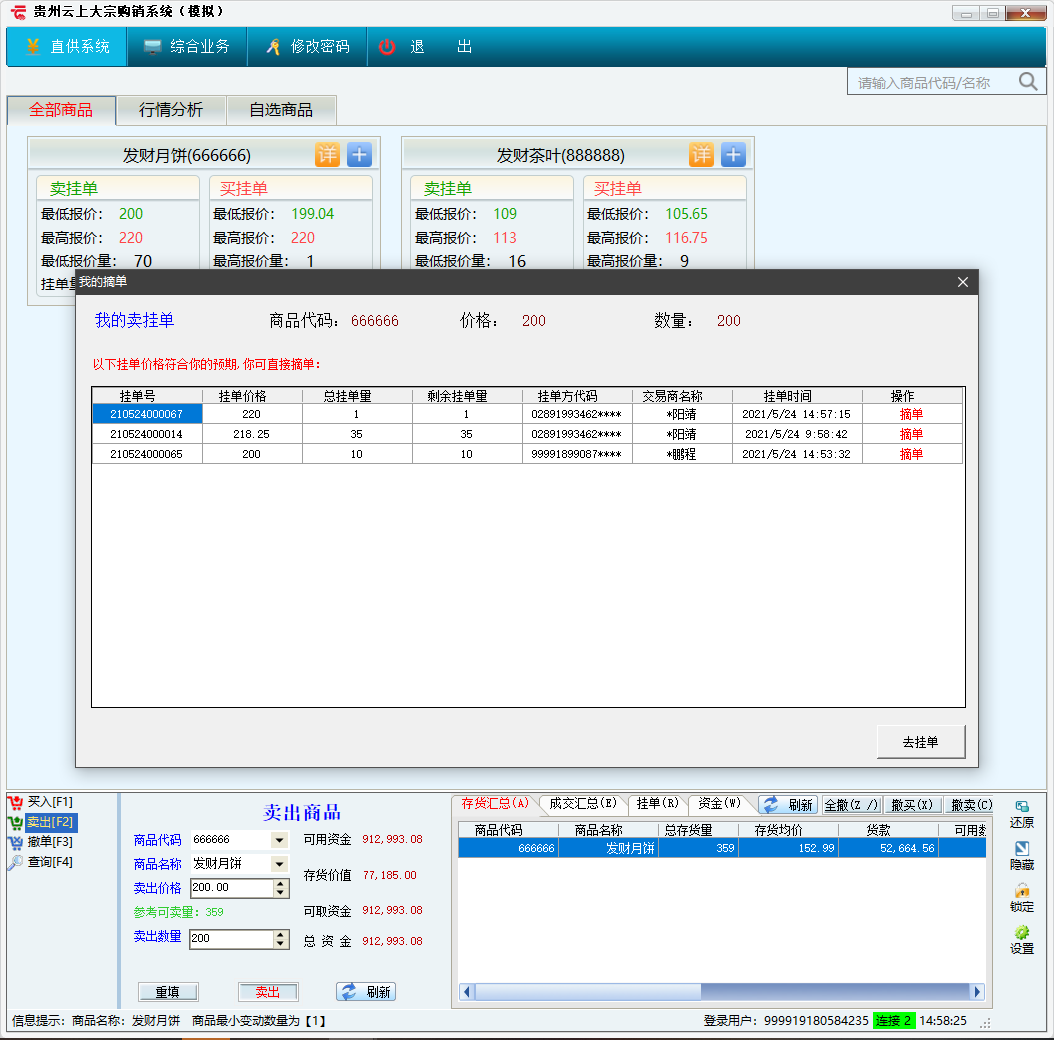Click 摘单 for order 210524000065
Image resolution: width=1054 pixels, height=1040 pixels.
pyautogui.click(x=911, y=454)
